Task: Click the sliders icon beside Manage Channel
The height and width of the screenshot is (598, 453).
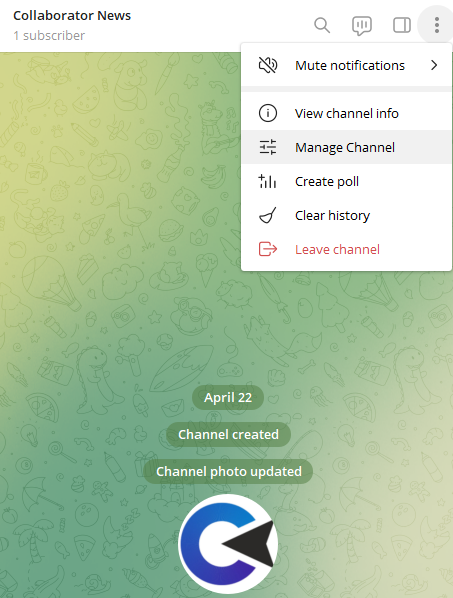Action: click(268, 147)
